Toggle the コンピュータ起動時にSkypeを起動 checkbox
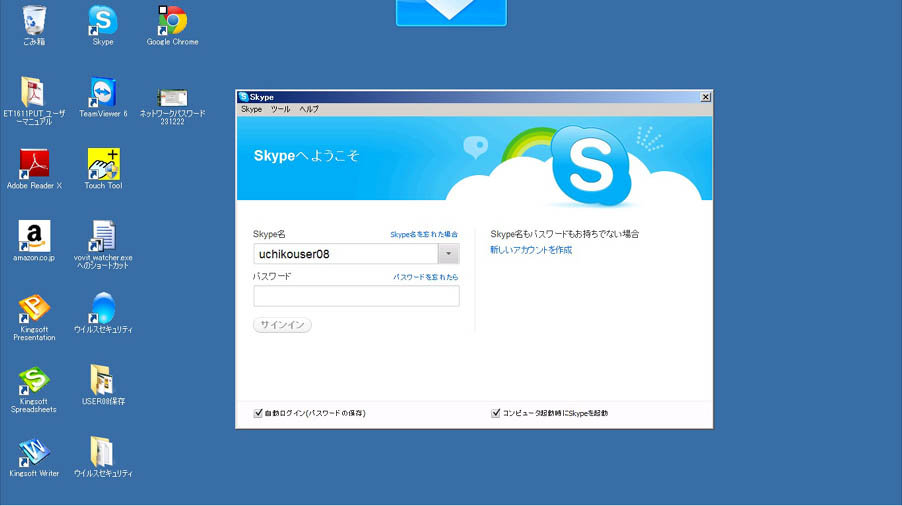The image size is (902, 506). click(496, 413)
